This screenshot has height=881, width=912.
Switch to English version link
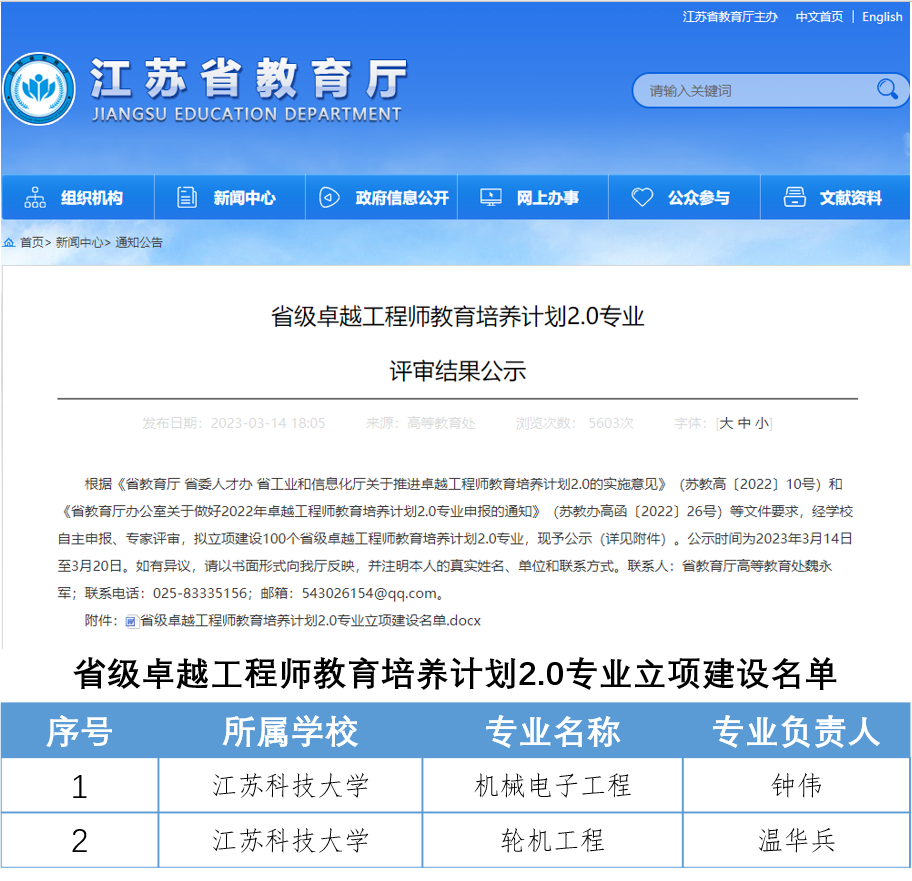881,17
